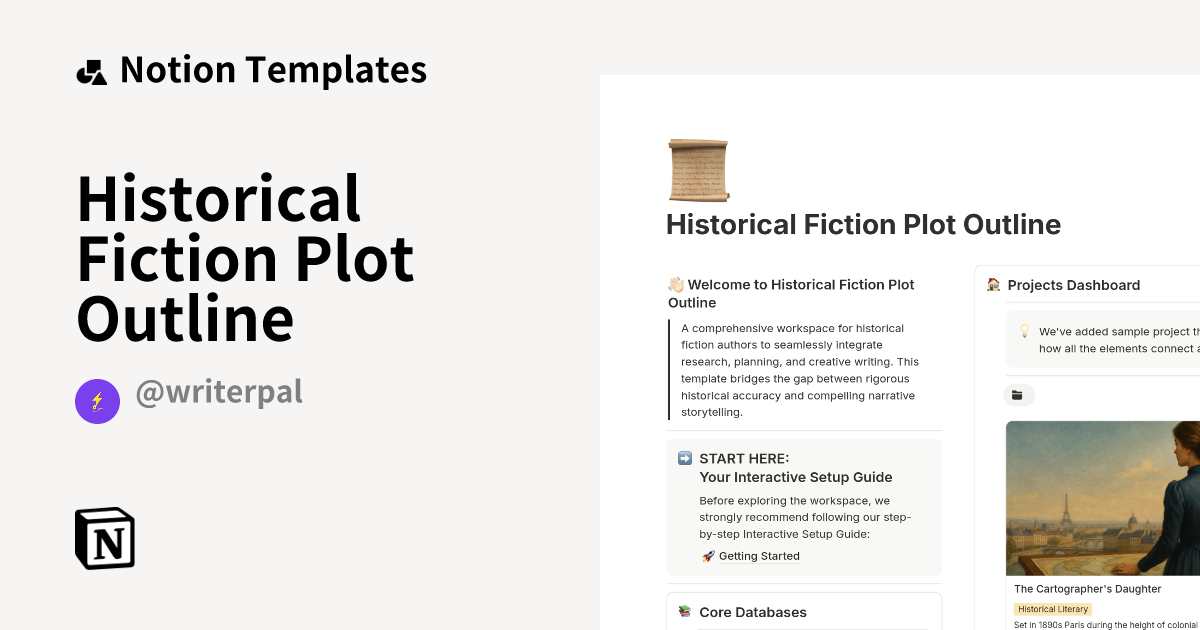The height and width of the screenshot is (630, 1200).
Task: Open The Cartographer's Daughter project
Action: pos(1086,589)
